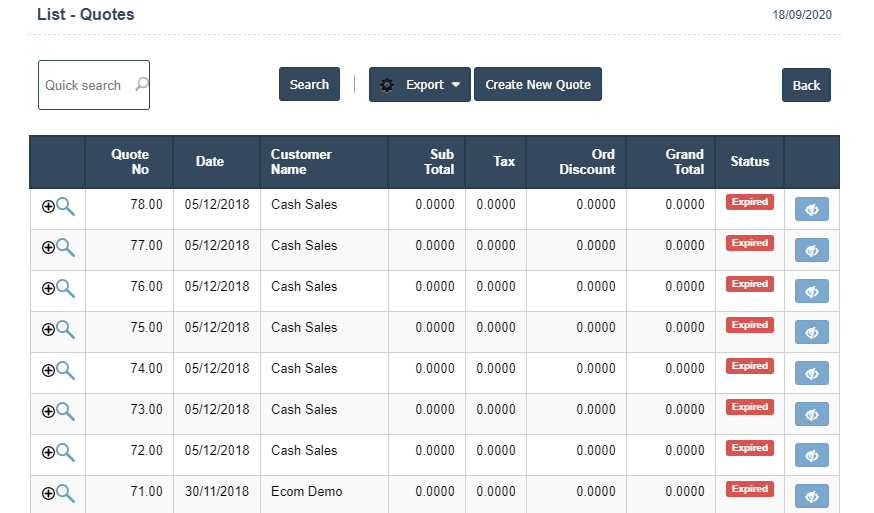The width and height of the screenshot is (874, 513).
Task: Focus the Quick search input field
Action: click(85, 85)
